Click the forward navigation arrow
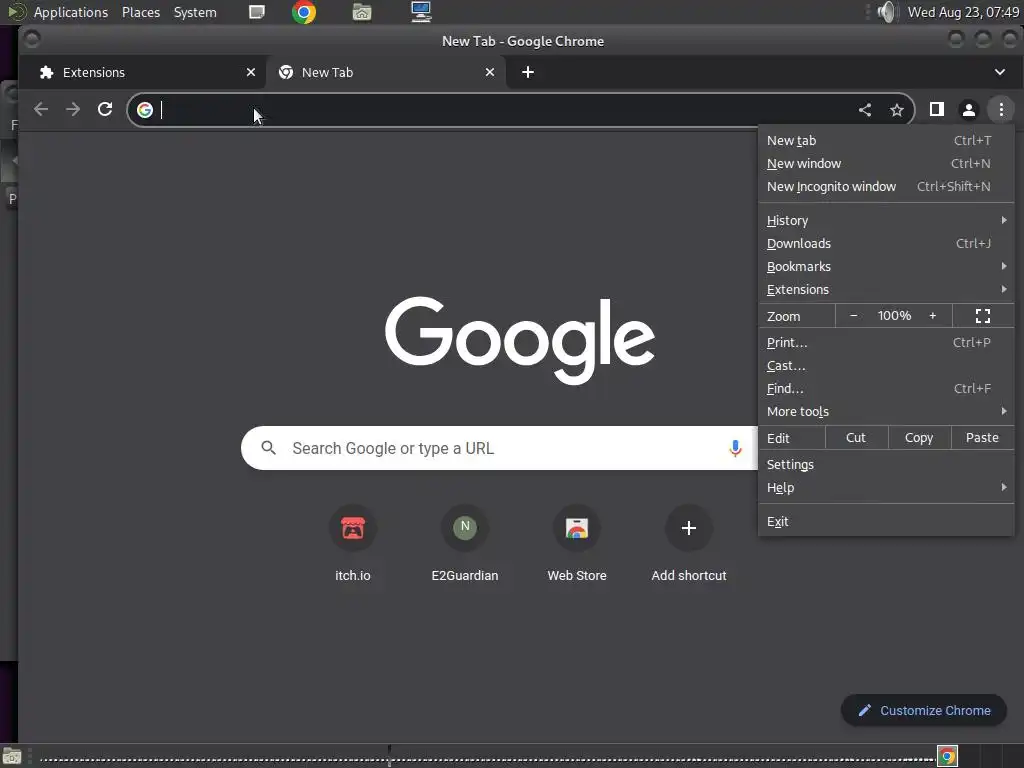 pyautogui.click(x=73, y=110)
